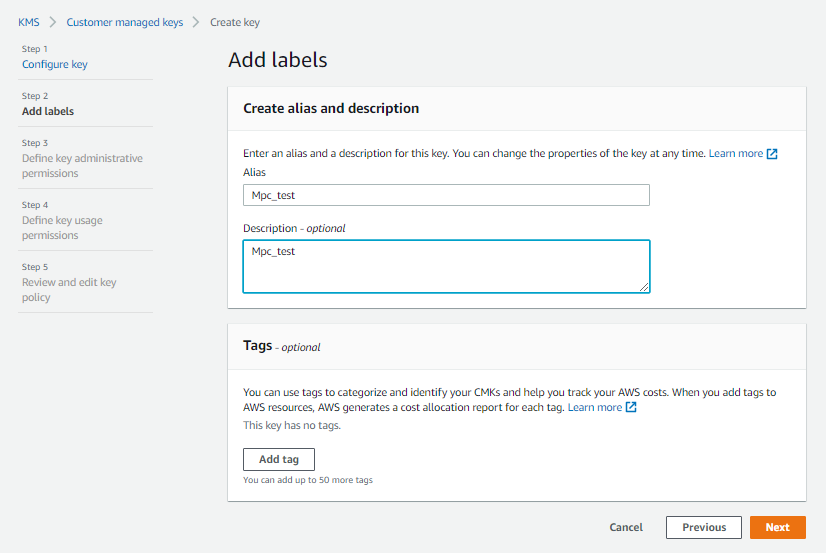Go back with Previous button

704,527
